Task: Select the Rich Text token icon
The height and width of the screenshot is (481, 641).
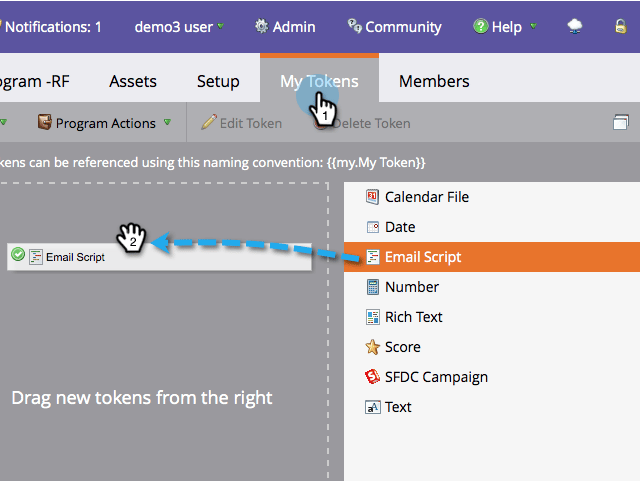Action: point(372,317)
